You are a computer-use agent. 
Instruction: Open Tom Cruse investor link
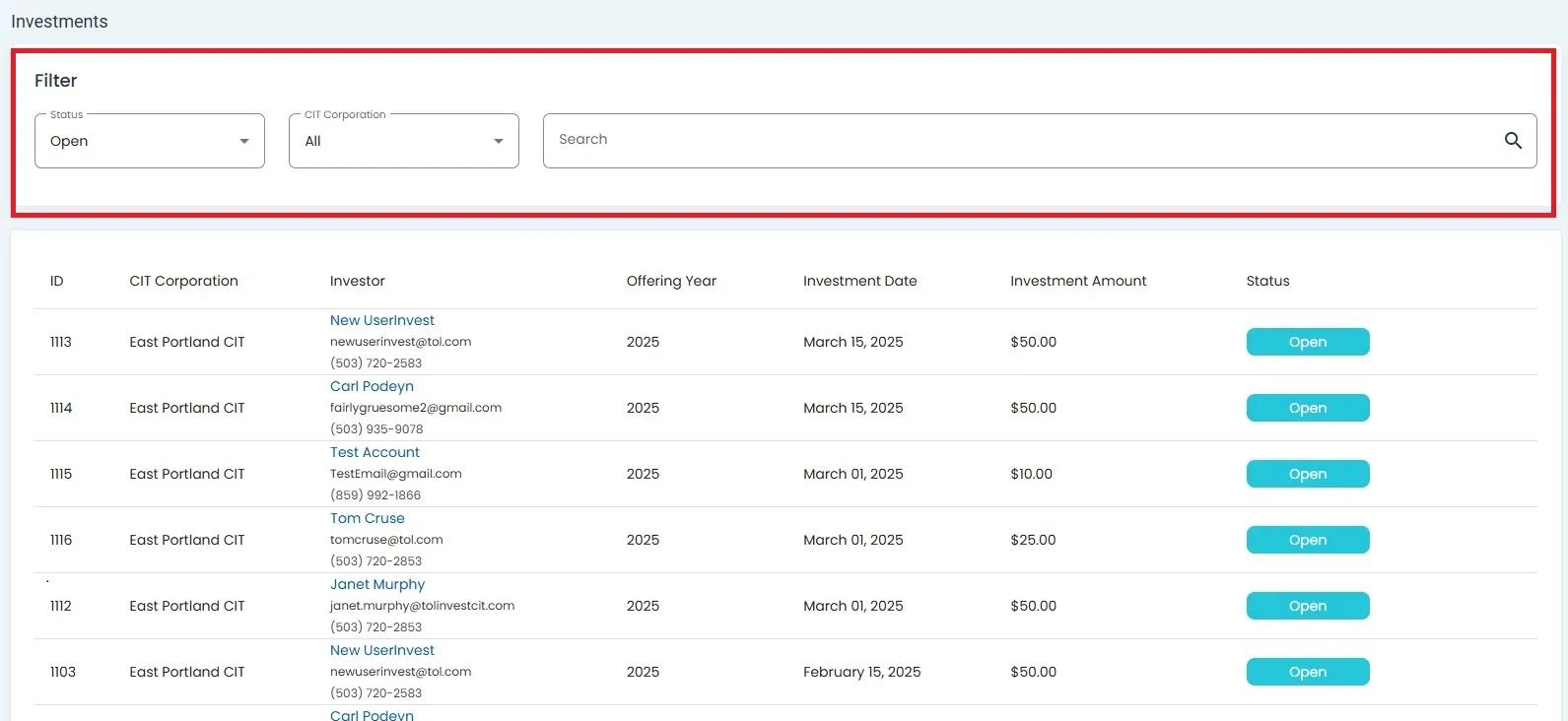(x=367, y=518)
